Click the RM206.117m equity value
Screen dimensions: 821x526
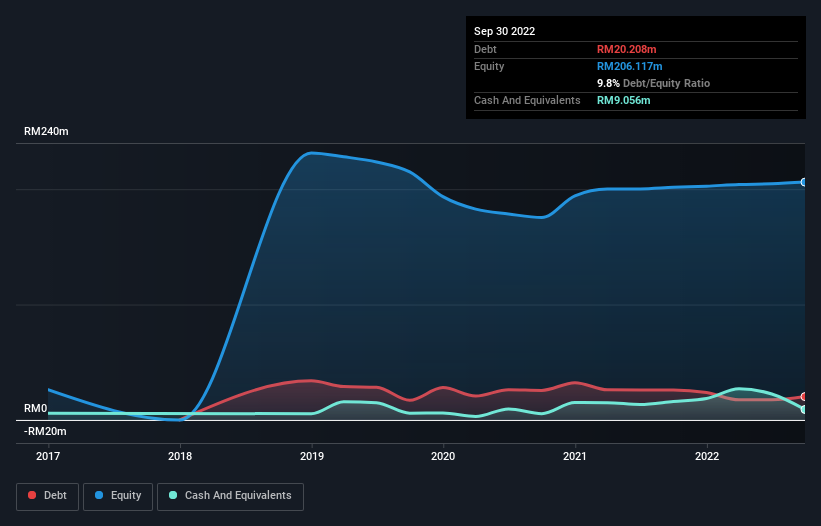[629, 66]
